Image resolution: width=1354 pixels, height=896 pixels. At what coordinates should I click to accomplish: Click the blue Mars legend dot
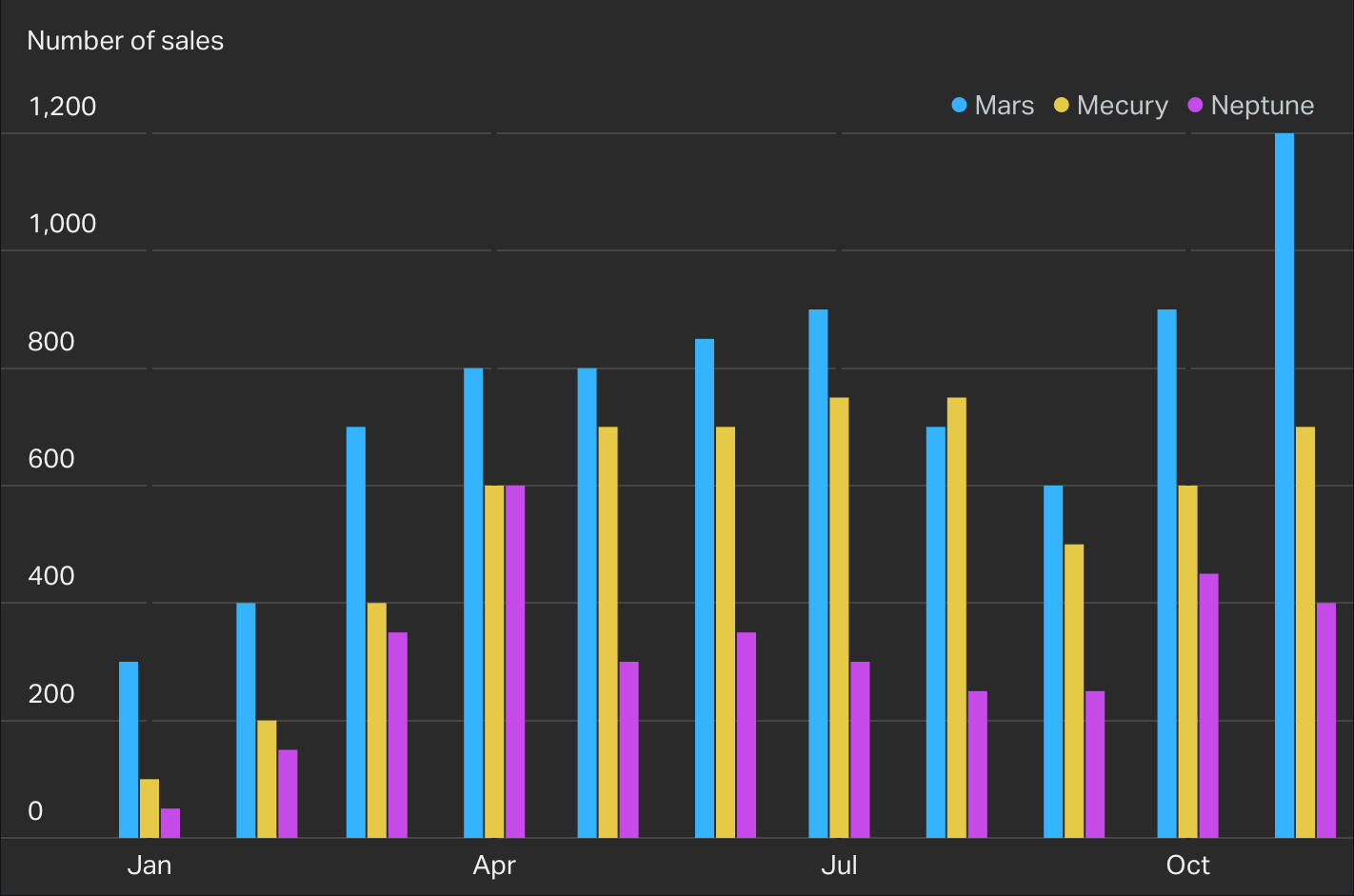(x=959, y=106)
